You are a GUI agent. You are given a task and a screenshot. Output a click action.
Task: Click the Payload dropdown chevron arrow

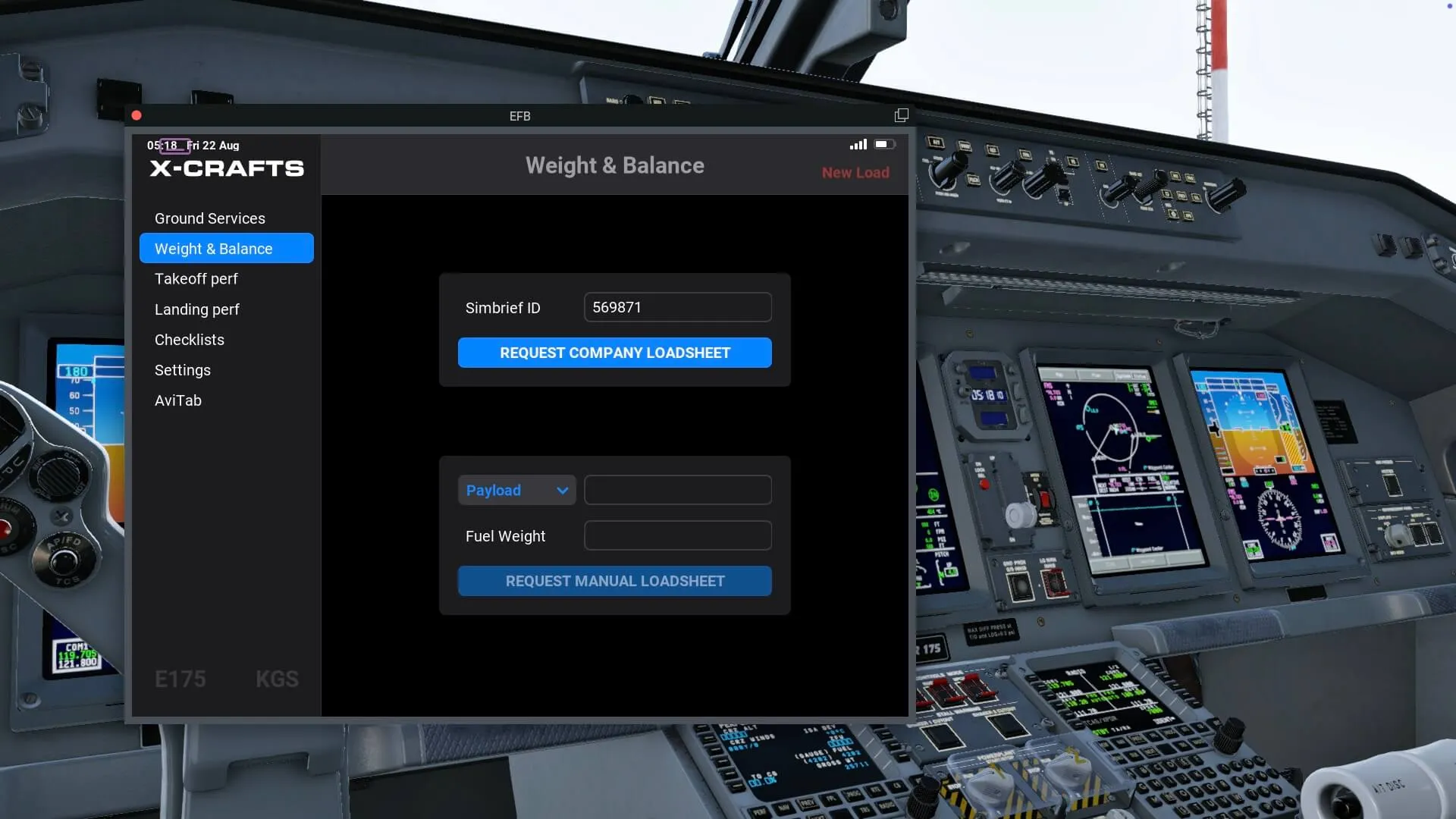click(x=562, y=490)
